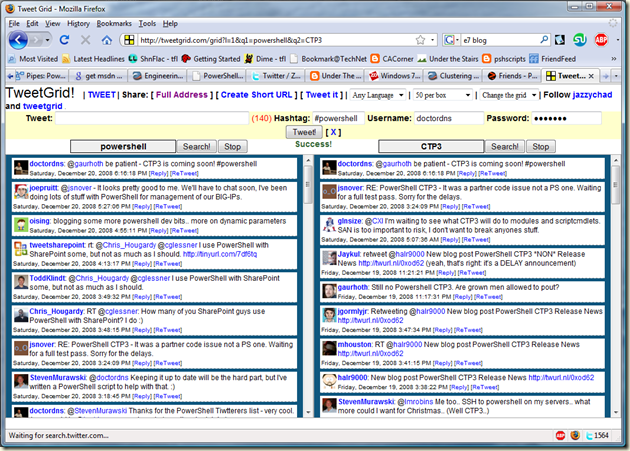630x451 pixels.
Task: Open the Bookmarks menu
Action: tap(113, 22)
